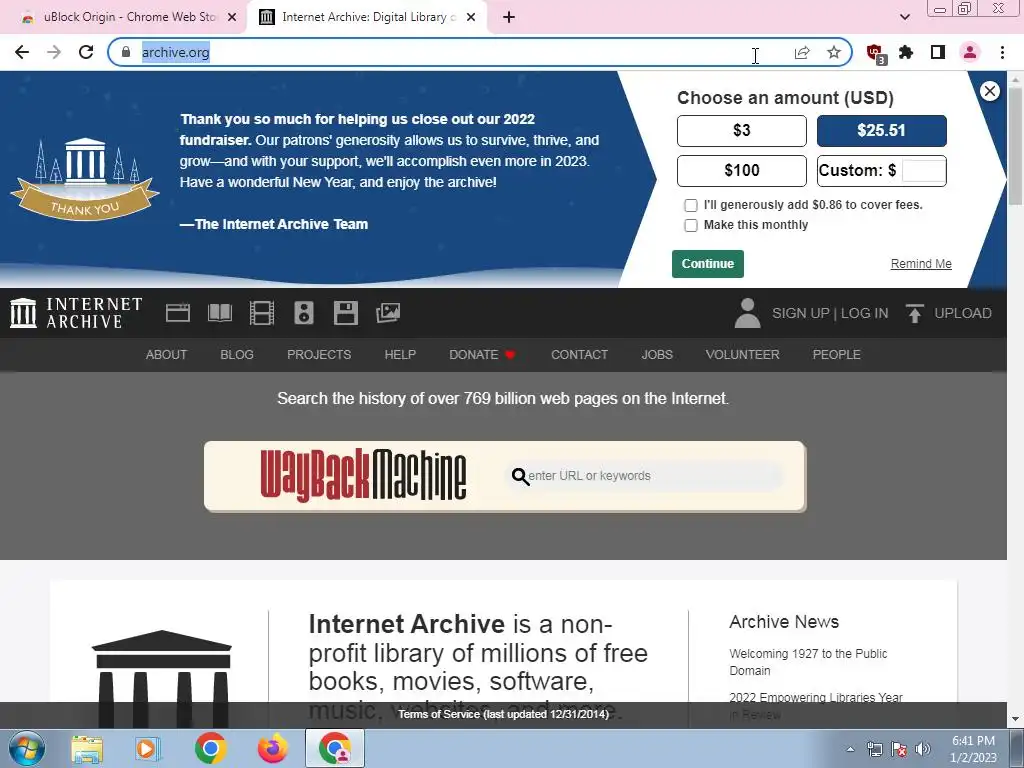Screen dimensions: 1024x768
Task: Open the Texts book icon
Action: point(219,313)
